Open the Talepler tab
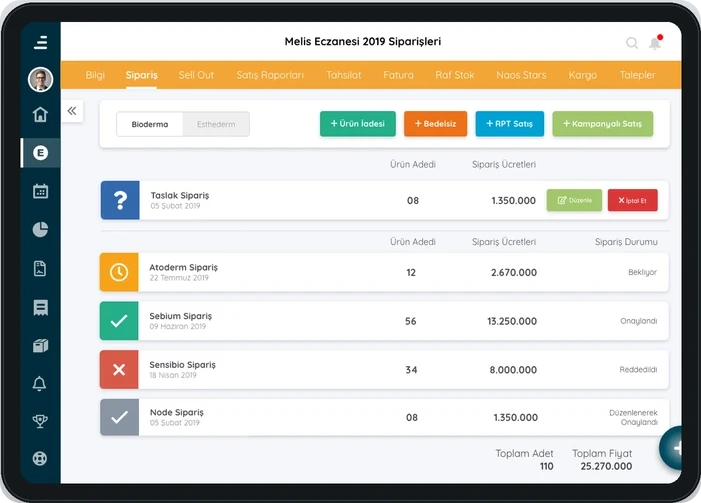This screenshot has height=503, width=701. point(638,75)
